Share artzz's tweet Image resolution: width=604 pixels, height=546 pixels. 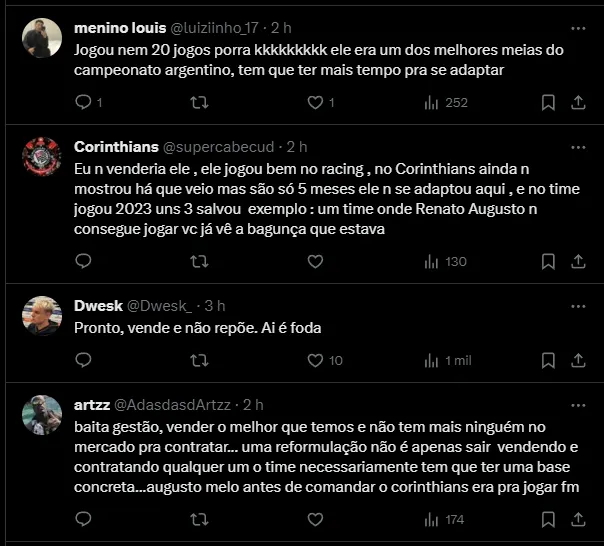pos(578,519)
